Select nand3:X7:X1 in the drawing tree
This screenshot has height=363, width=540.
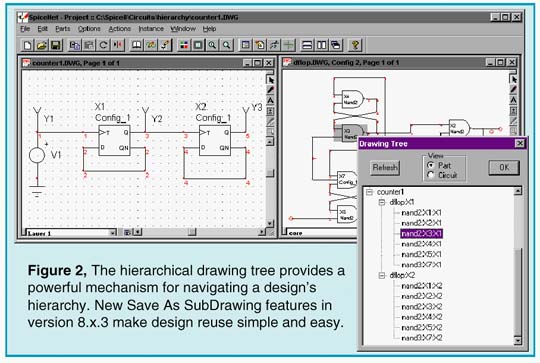point(422,265)
